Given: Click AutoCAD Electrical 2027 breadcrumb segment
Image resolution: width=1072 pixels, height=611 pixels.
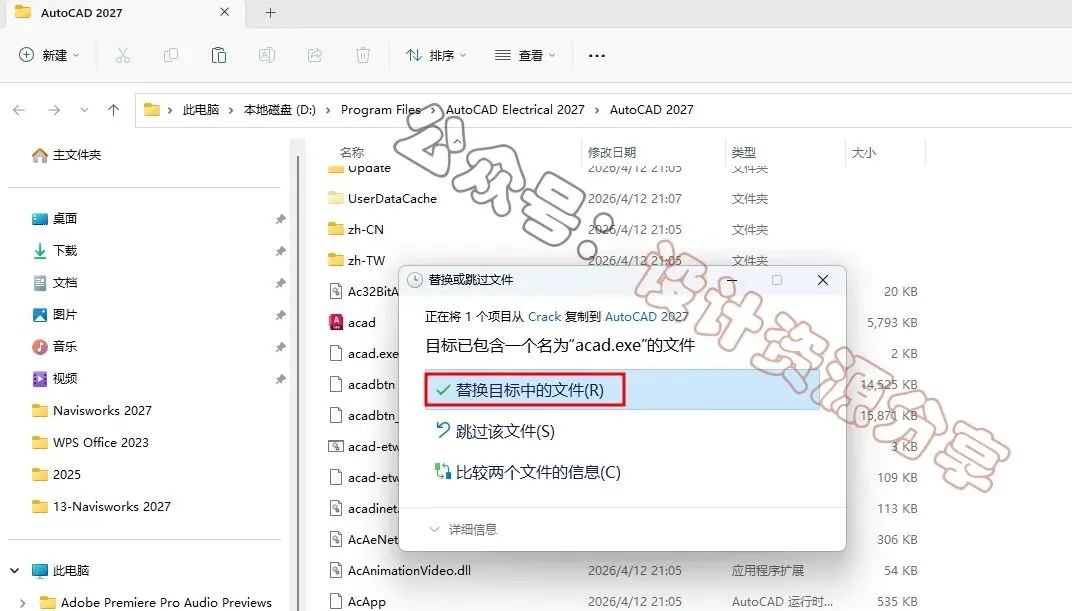Looking at the screenshot, I should coord(515,110).
